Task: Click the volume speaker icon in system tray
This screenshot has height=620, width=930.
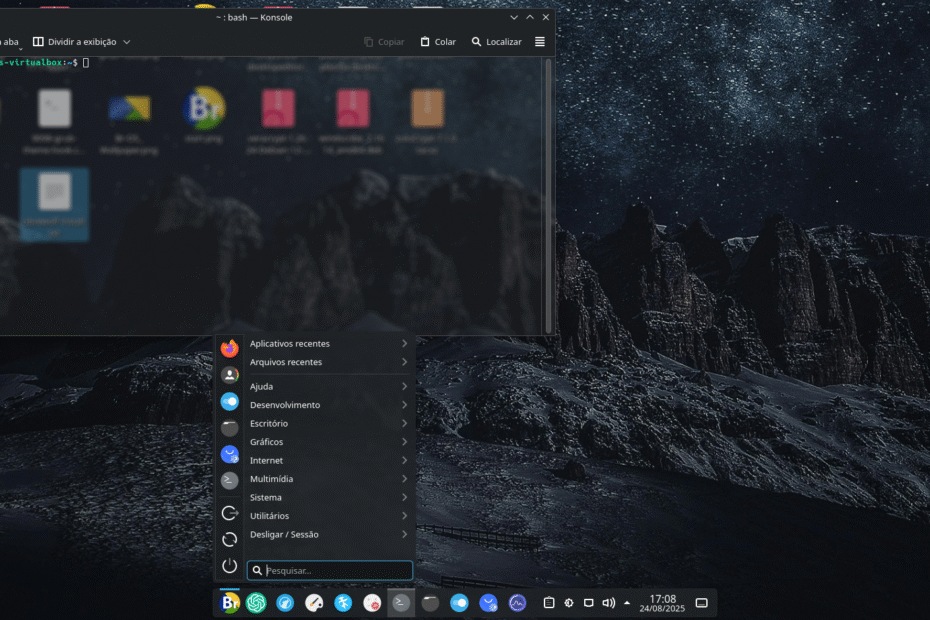Action: click(608, 603)
